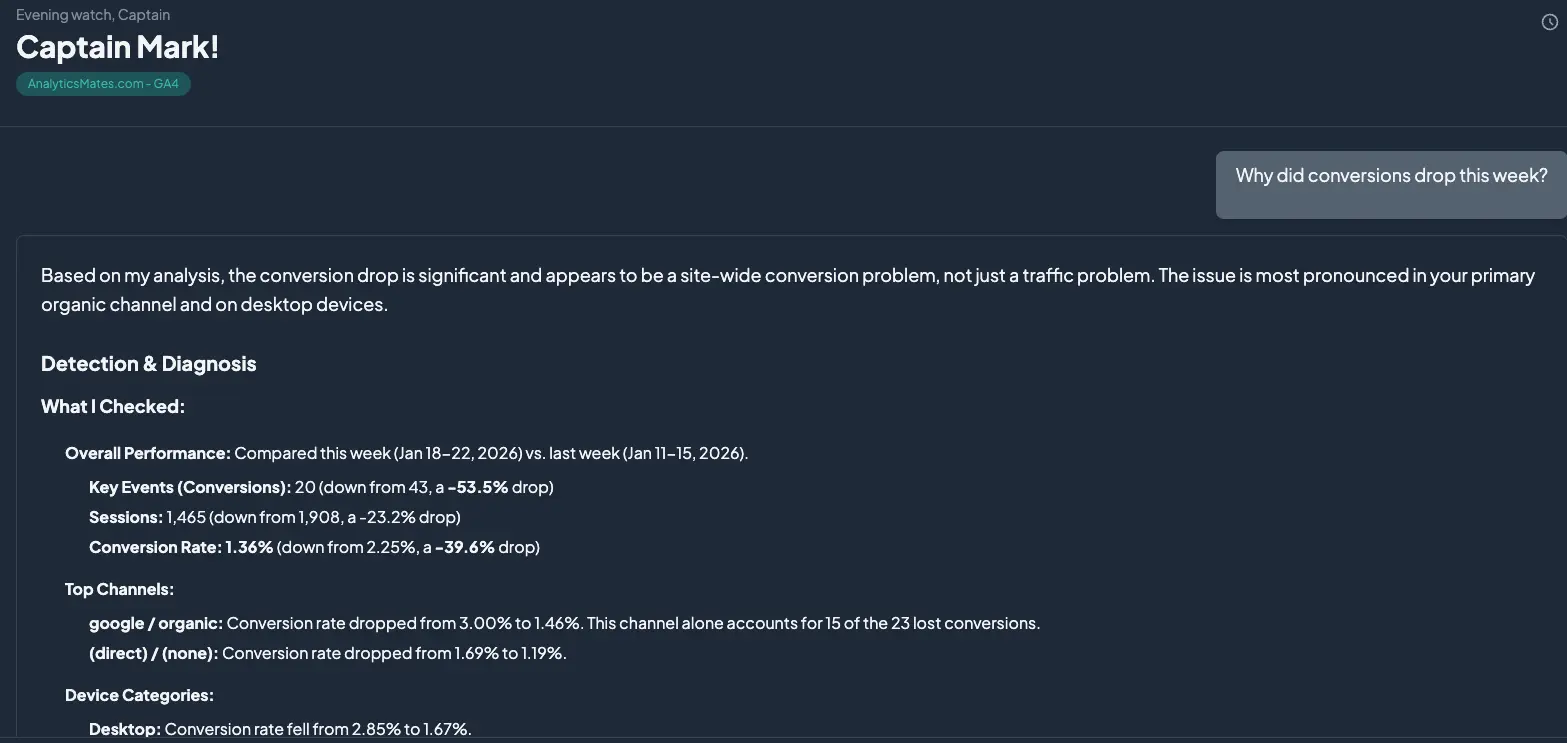Click the 'Device Categories:' section label
The height and width of the screenshot is (743, 1567).
point(139,693)
